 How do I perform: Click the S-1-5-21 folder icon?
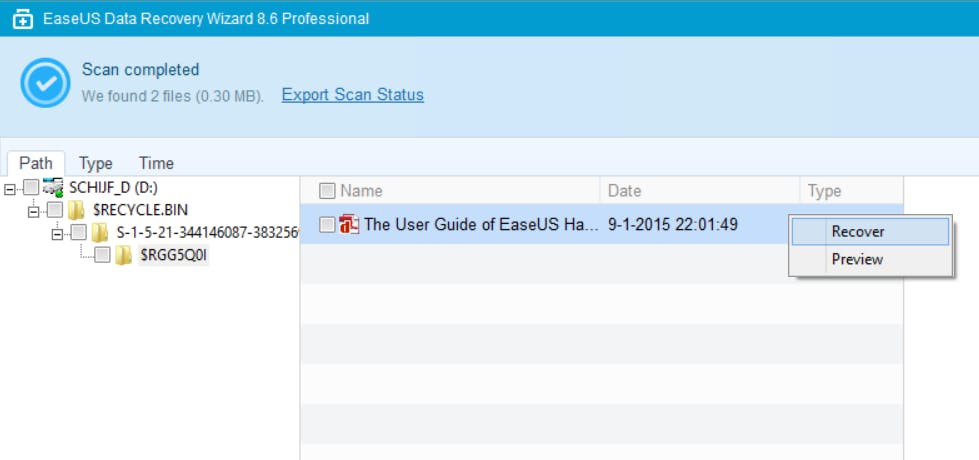click(x=100, y=233)
